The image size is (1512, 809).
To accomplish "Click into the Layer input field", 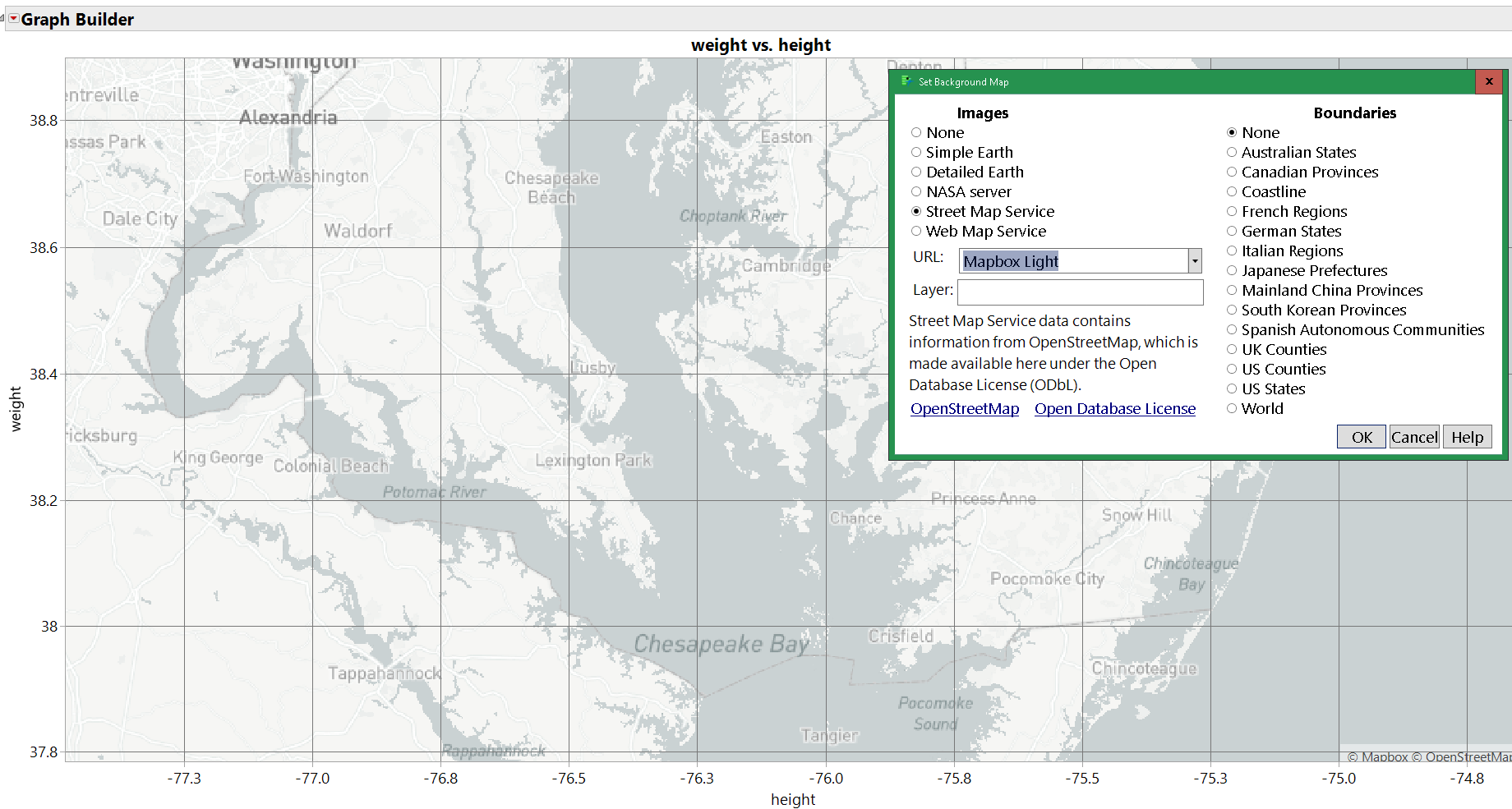I will [1081, 292].
